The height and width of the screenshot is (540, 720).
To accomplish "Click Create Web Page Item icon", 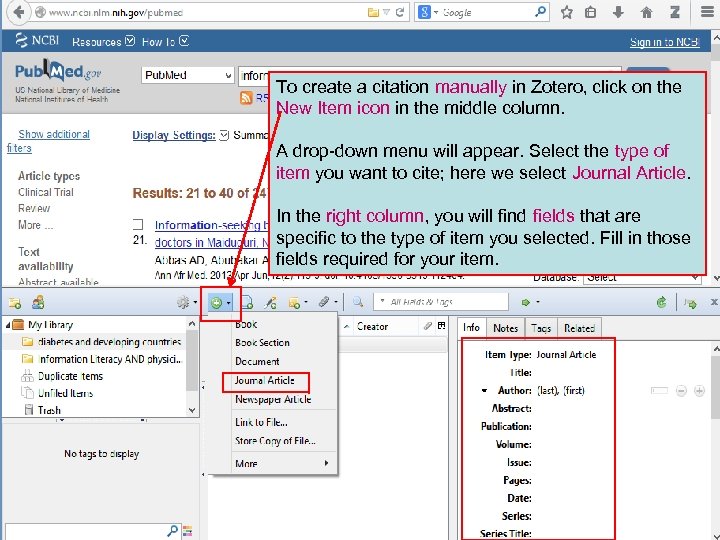I will pos(247,302).
